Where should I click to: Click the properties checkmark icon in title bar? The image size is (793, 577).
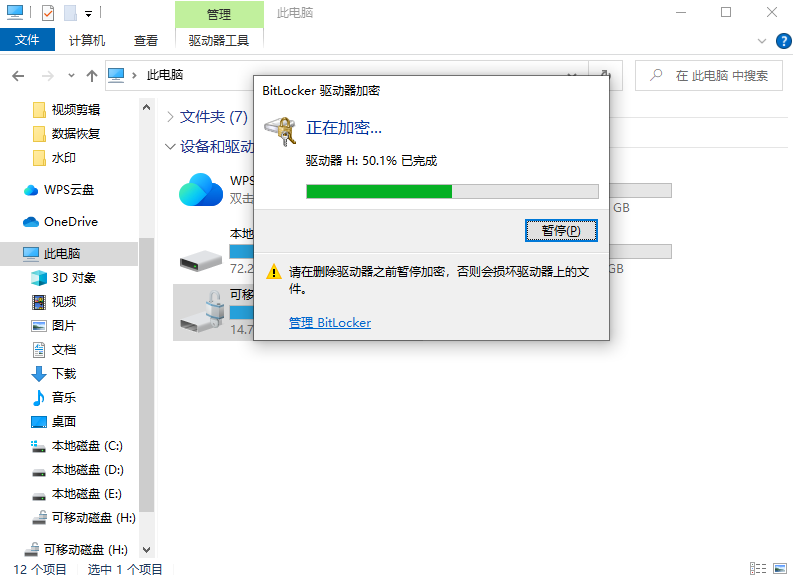(48, 13)
